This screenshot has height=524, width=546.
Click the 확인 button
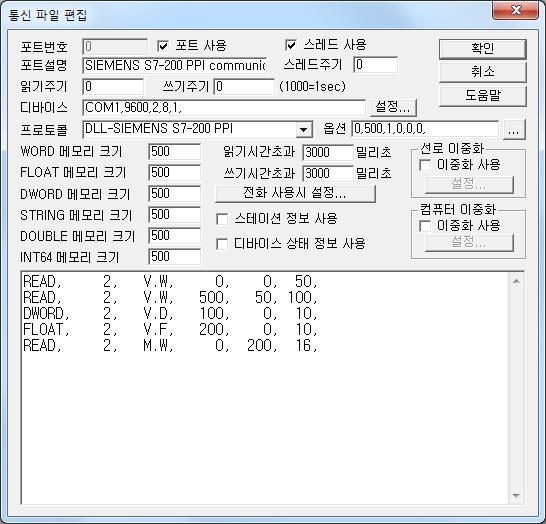pyautogui.click(x=482, y=49)
